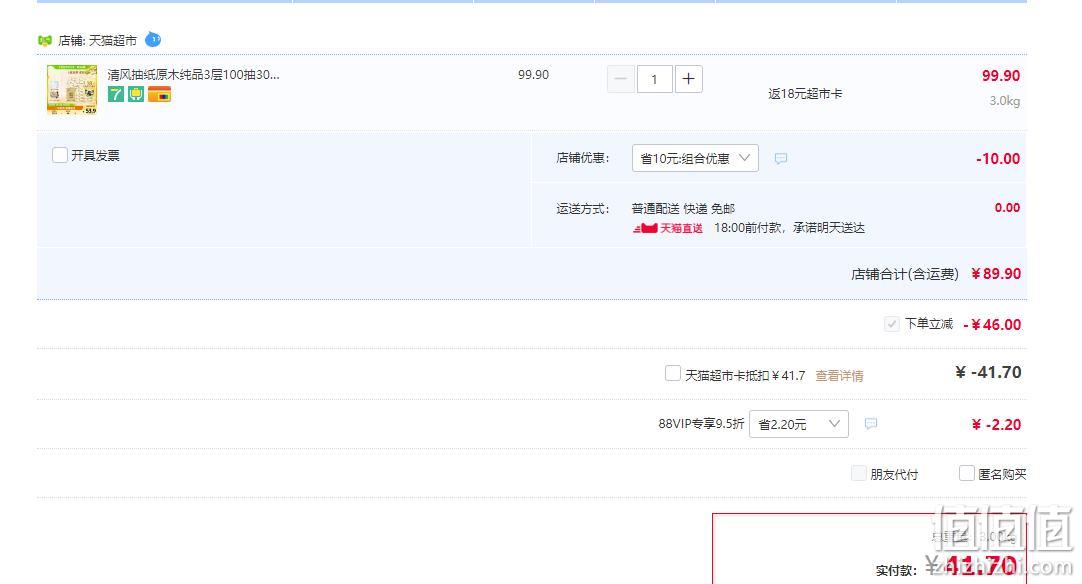Viewport: 1082px width, 584px height.
Task: Click the green shop icon beside 店铺
Action: click(45, 41)
